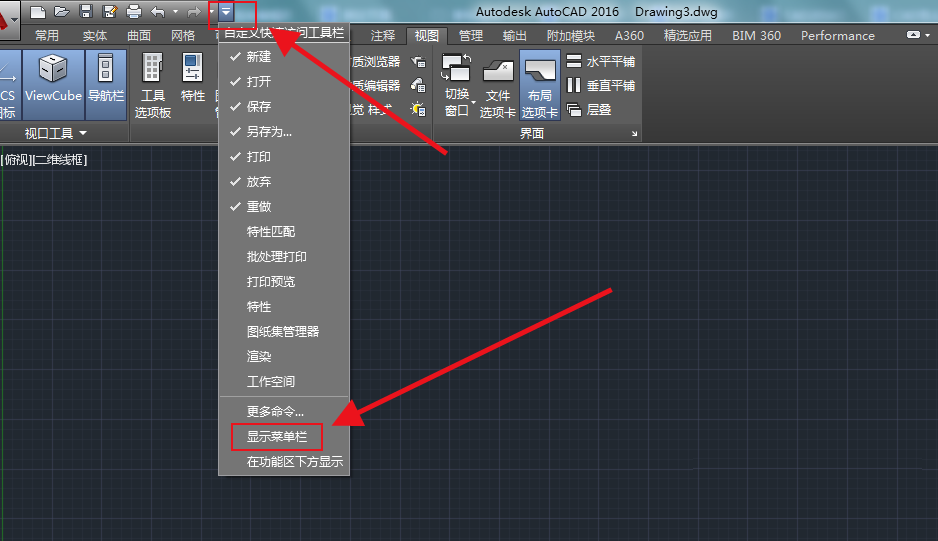Toggle the UCS icon button

9,84
